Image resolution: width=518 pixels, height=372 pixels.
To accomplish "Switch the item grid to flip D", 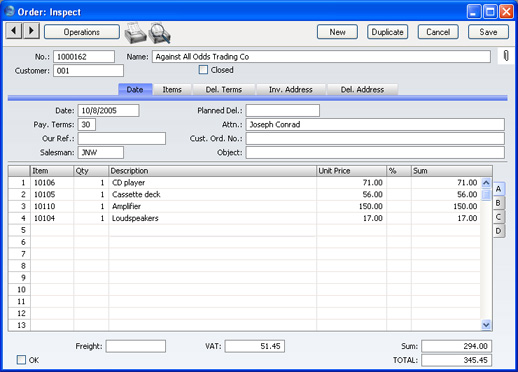I will coord(498,231).
